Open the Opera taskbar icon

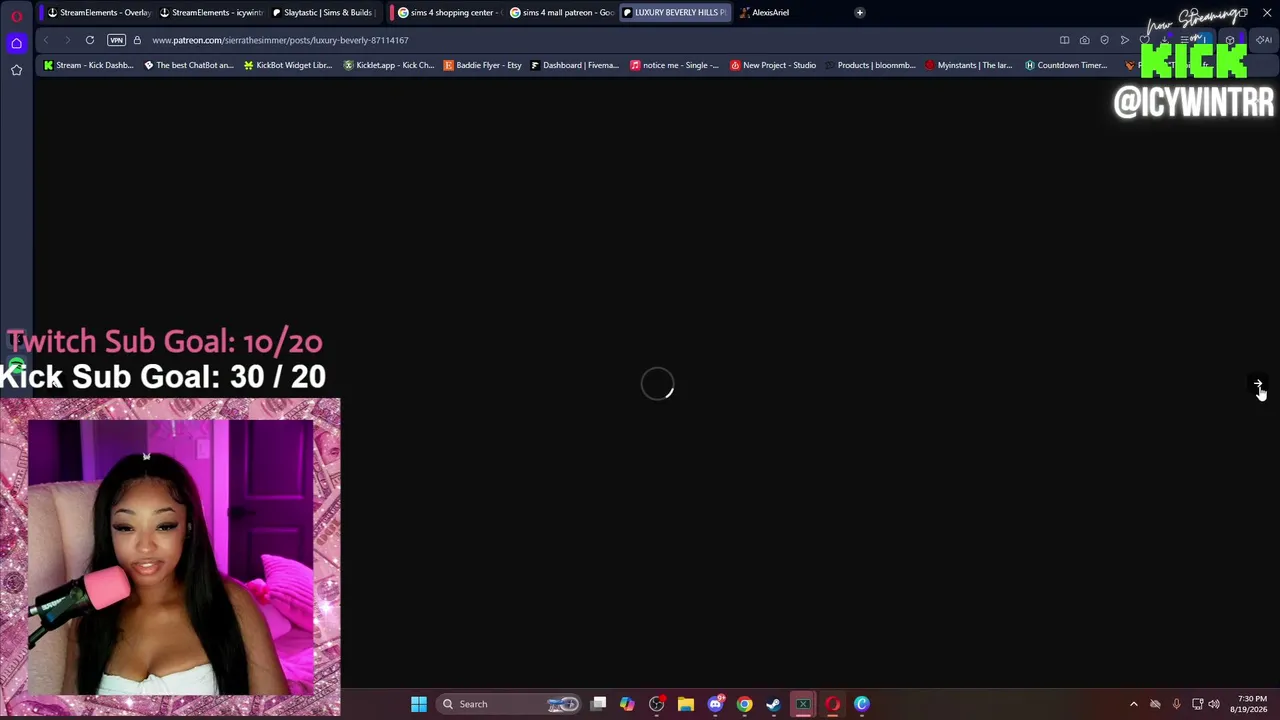(832, 704)
